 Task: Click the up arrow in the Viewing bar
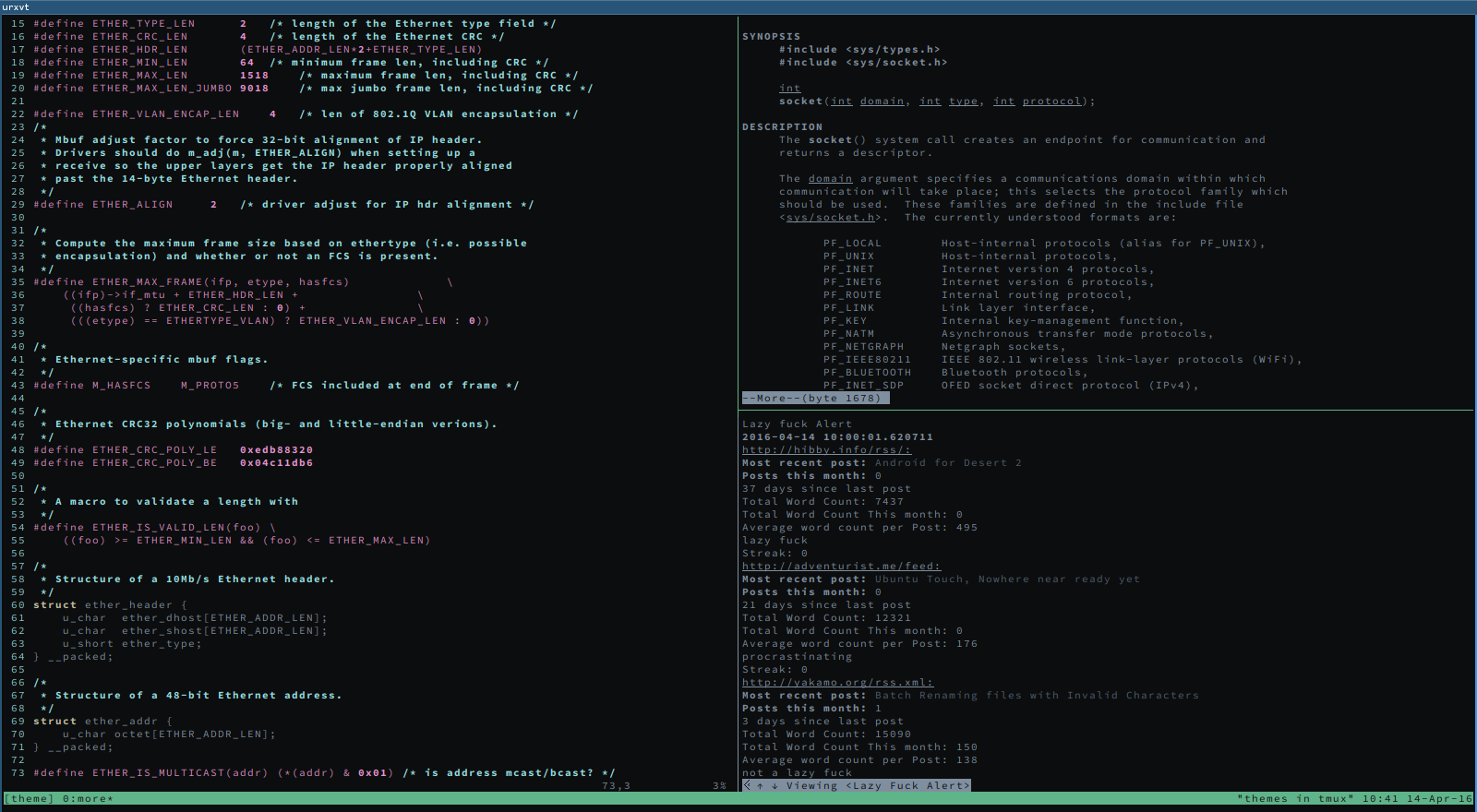pos(760,786)
